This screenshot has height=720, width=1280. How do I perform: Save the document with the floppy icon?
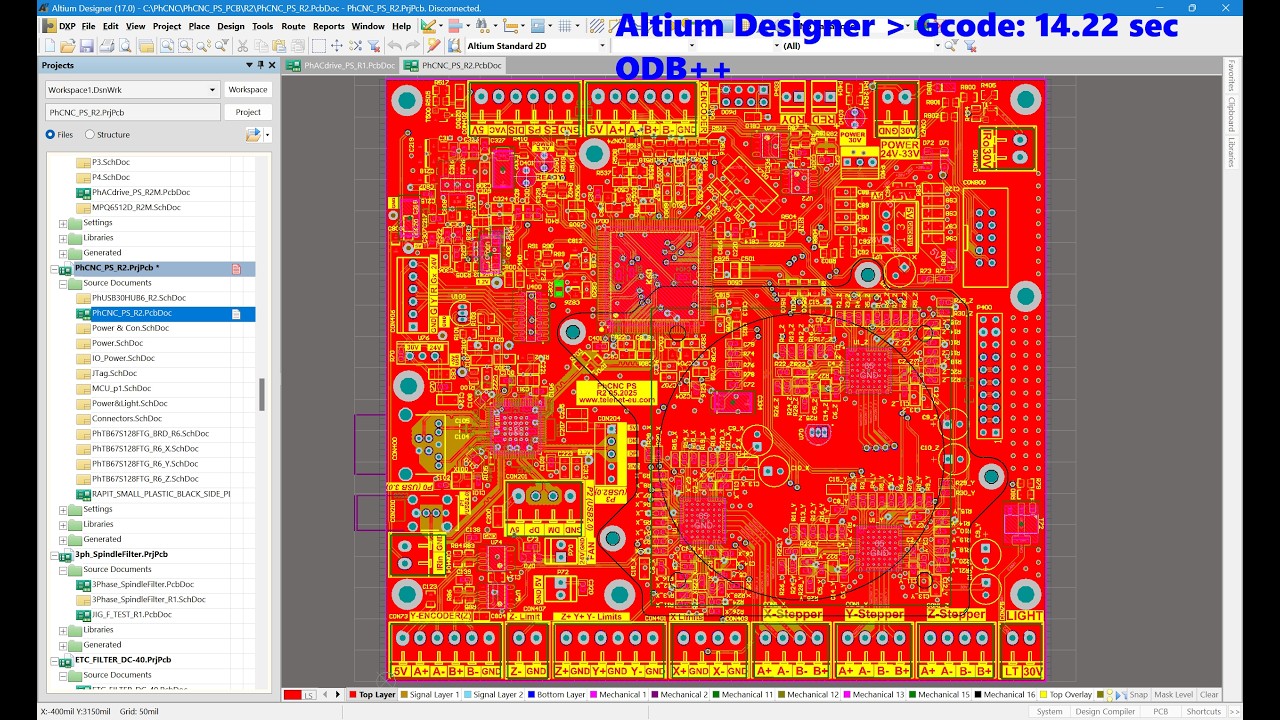(87, 46)
